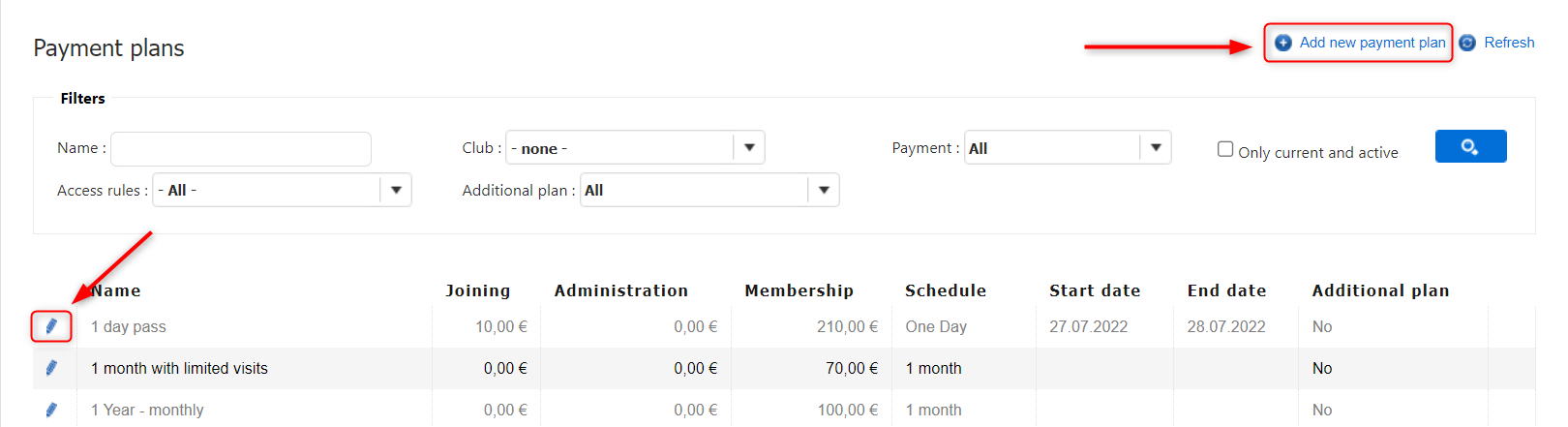Click the plus icon for new payment plan
The height and width of the screenshot is (427, 1568).
tap(1283, 43)
